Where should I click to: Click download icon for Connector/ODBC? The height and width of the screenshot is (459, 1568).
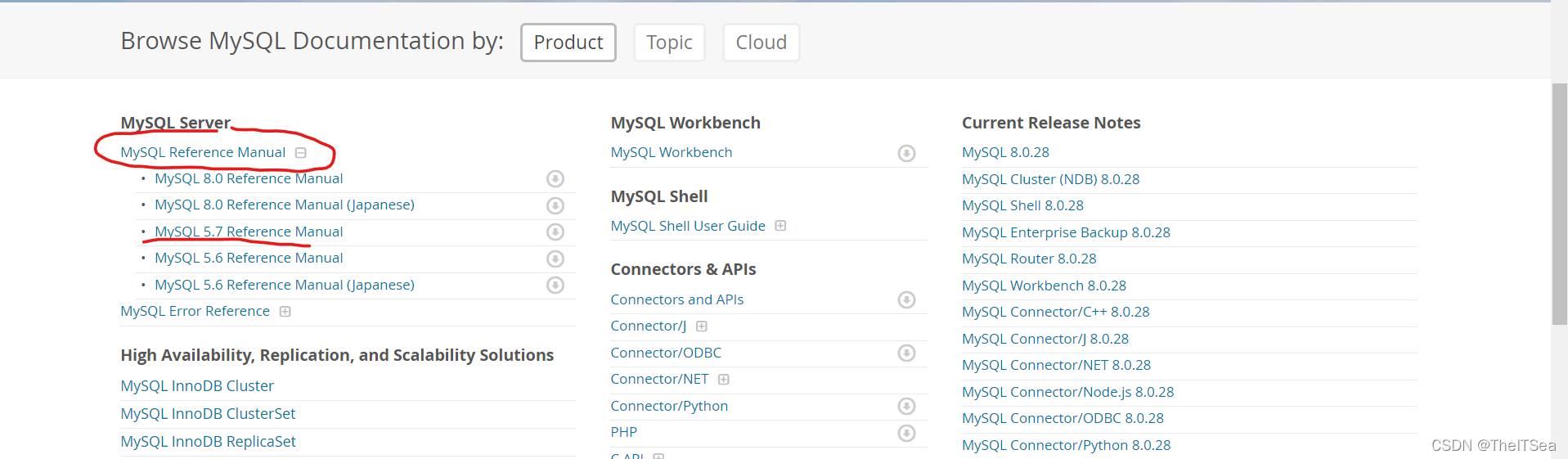tap(906, 353)
